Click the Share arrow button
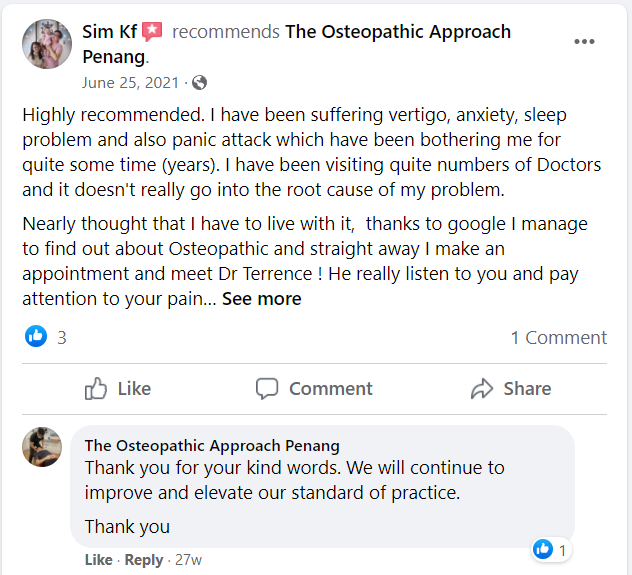 pos(511,389)
